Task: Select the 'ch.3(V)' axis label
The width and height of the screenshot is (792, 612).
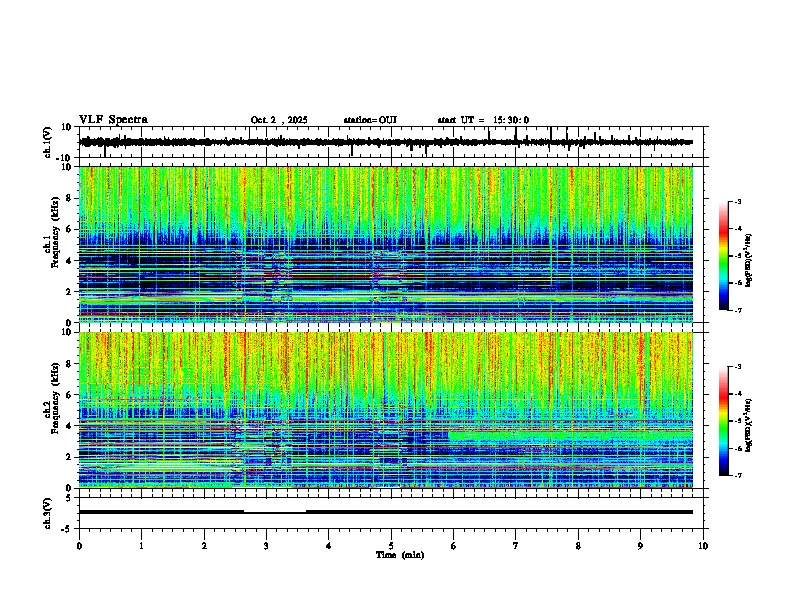Action: [x=47, y=513]
